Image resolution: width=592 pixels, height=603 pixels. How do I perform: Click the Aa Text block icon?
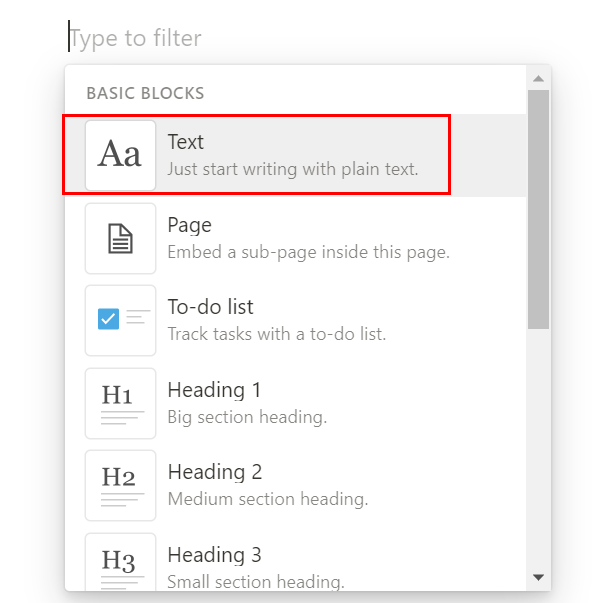pyautogui.click(x=120, y=155)
